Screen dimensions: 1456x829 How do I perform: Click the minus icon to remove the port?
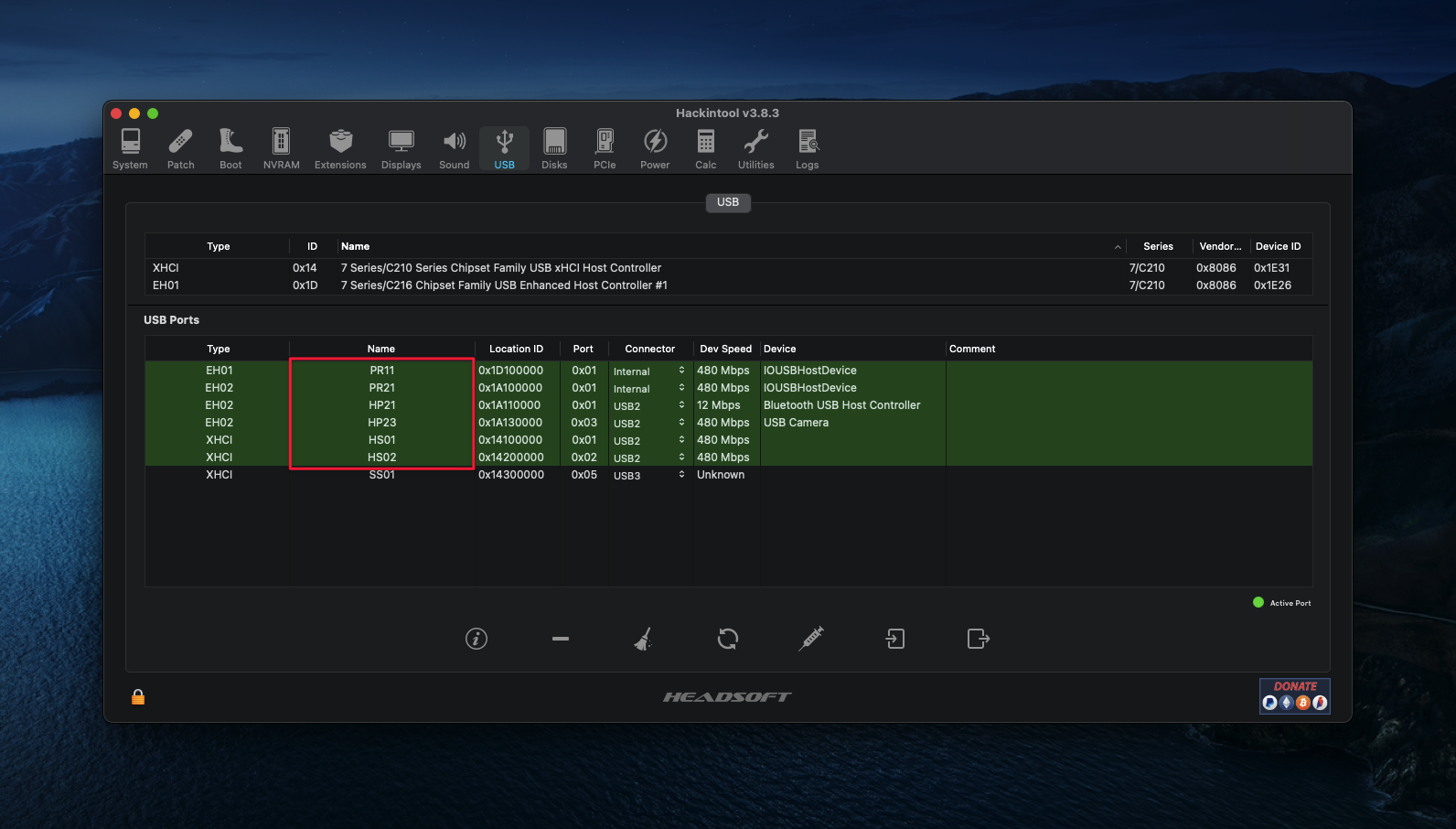coord(561,639)
